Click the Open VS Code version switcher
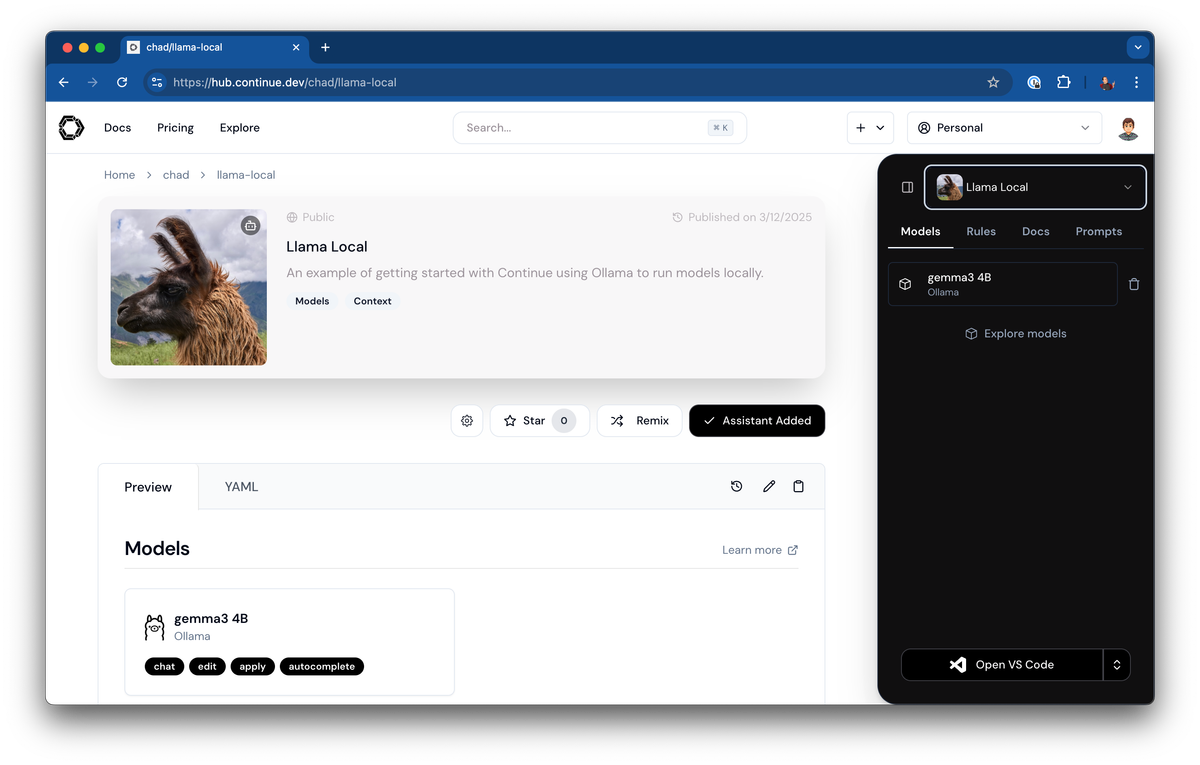The height and width of the screenshot is (765, 1200). [x=1117, y=664]
